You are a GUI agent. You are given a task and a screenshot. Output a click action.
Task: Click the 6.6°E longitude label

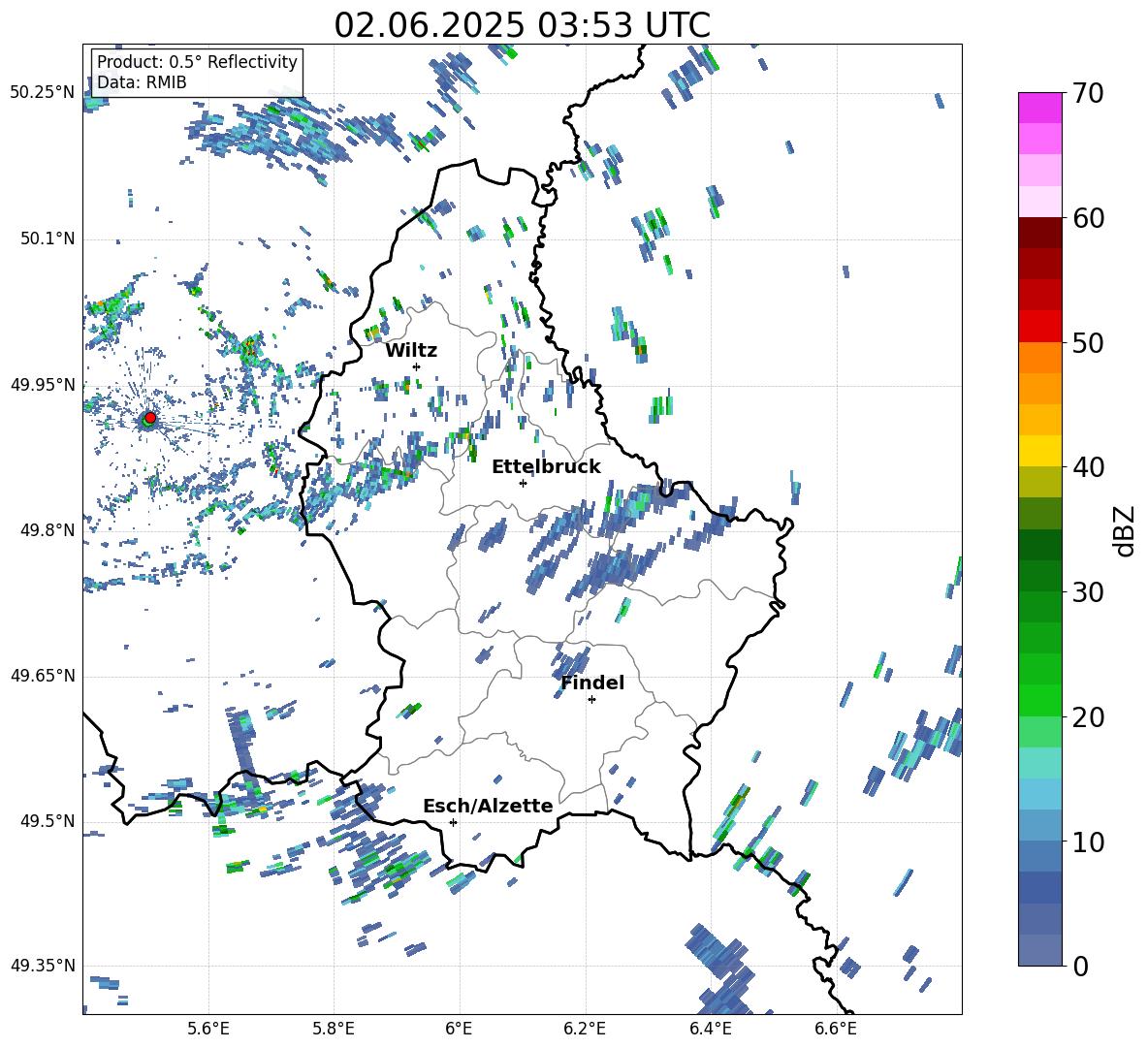tap(836, 1029)
